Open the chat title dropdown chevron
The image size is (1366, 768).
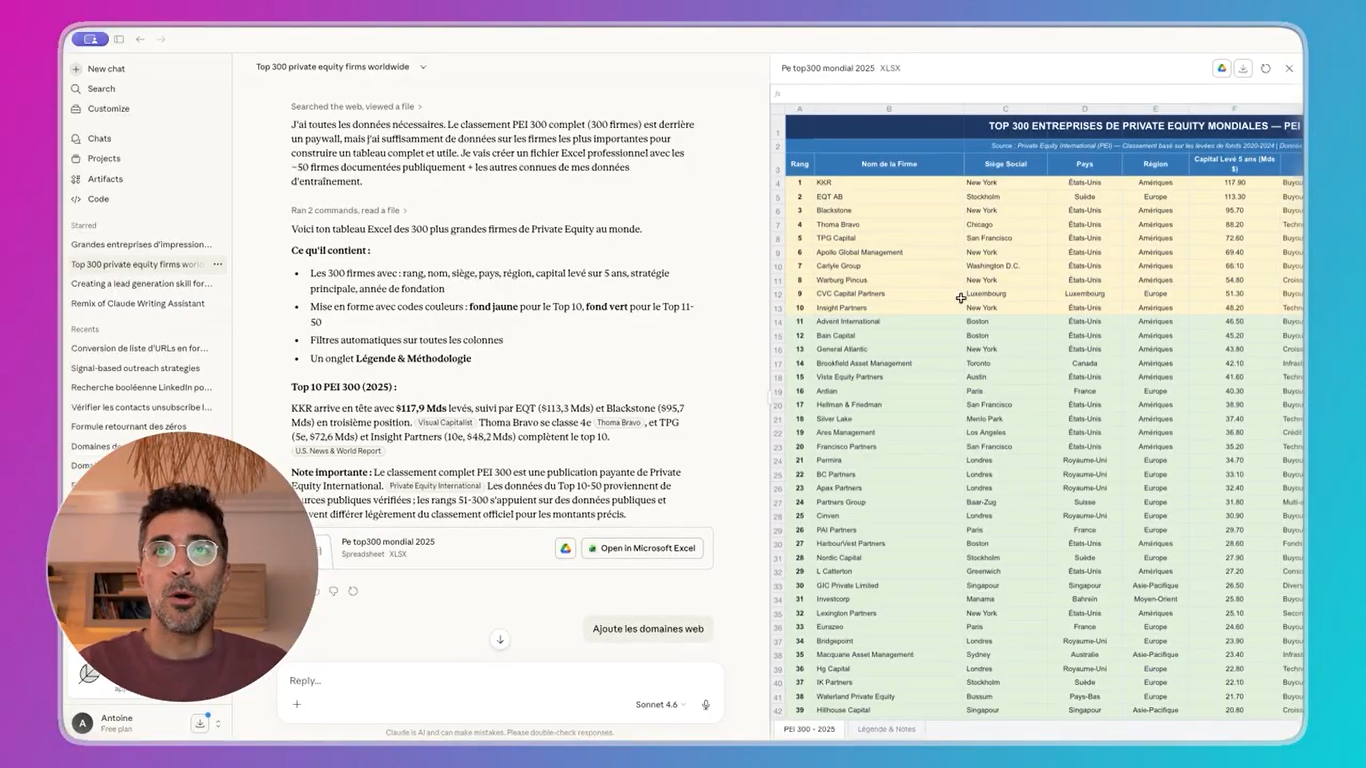pos(423,67)
